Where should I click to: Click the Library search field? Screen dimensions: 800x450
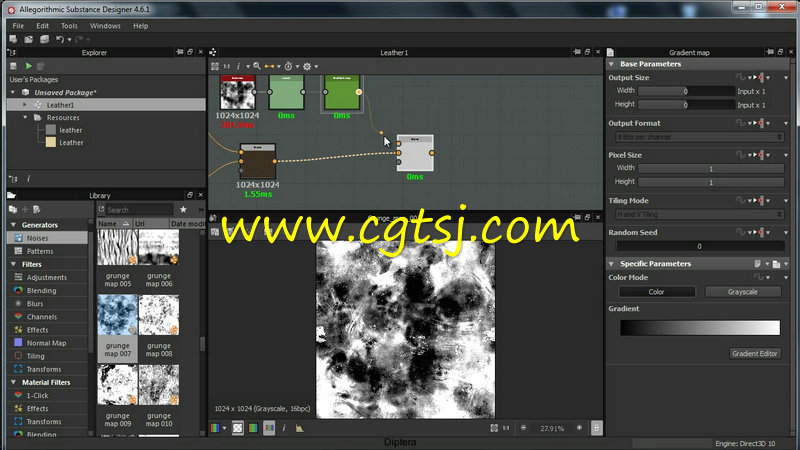coord(139,210)
